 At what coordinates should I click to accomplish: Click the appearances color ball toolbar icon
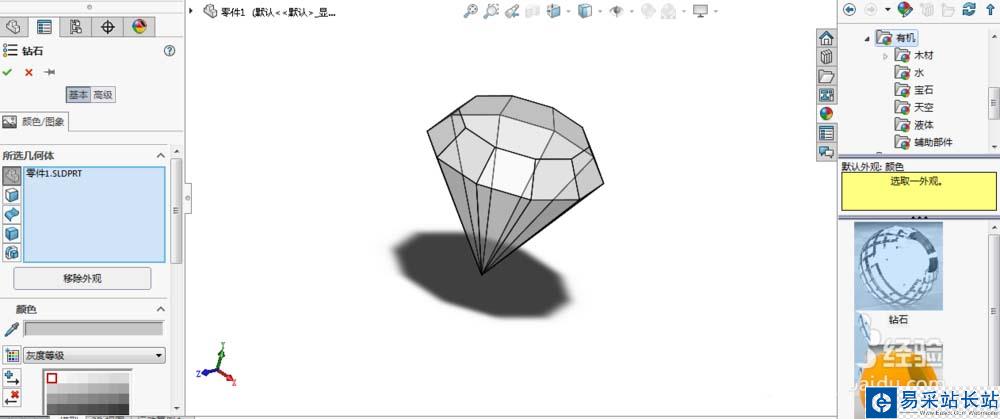coord(905,9)
